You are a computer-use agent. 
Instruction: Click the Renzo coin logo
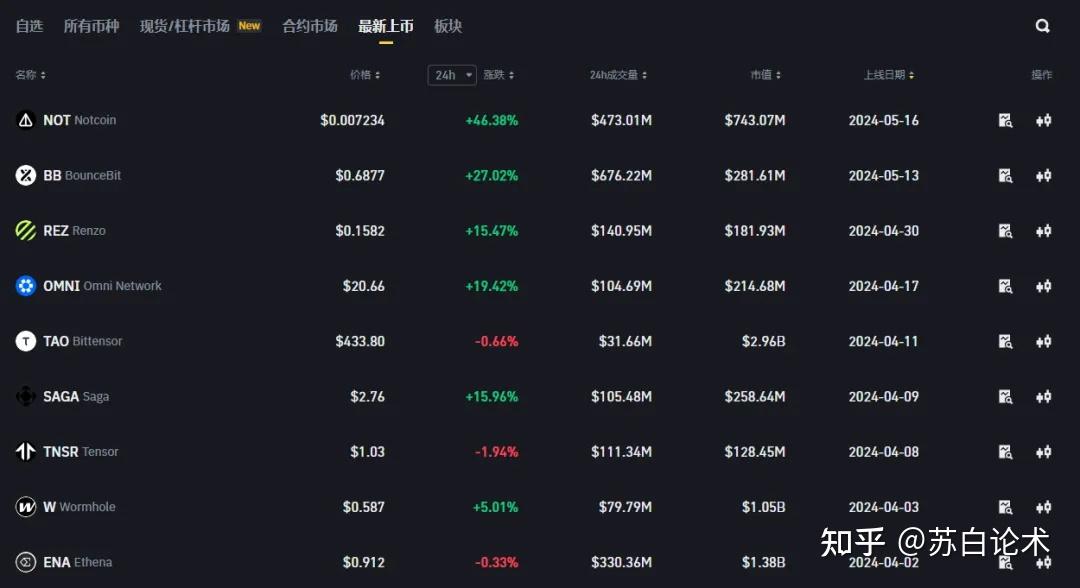(25, 230)
